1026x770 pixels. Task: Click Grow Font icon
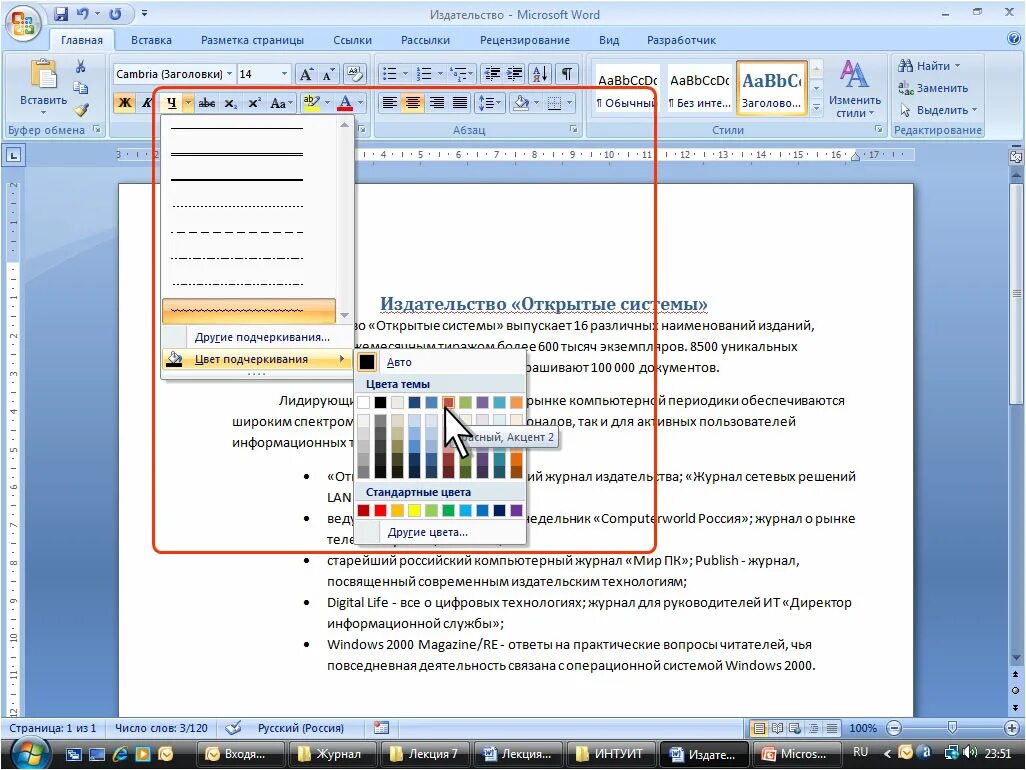click(x=306, y=74)
